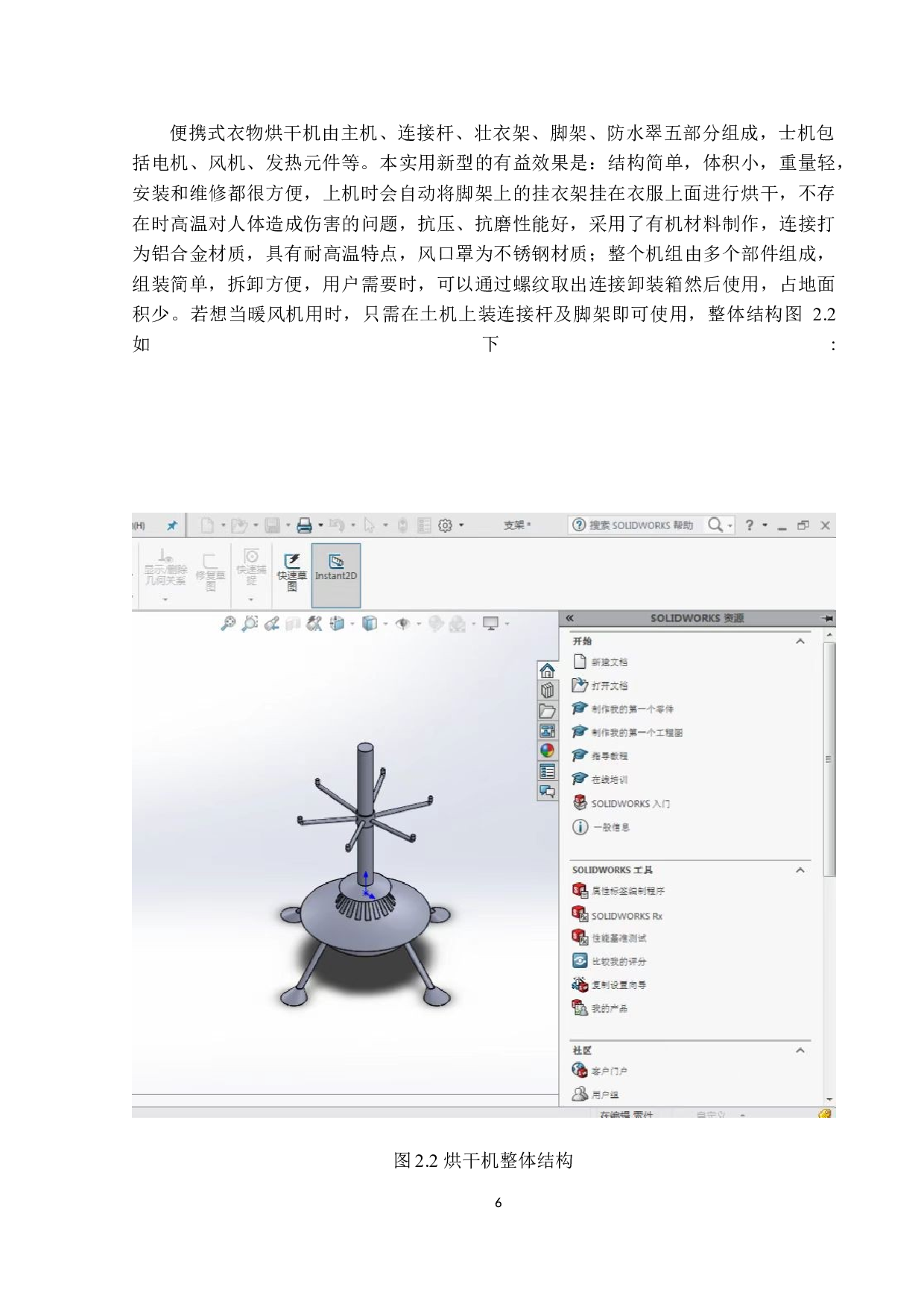Viewport: 924px width, 1307px height.
Task: Open the SOLIDWORKS Forum speech-bubble tab
Action: (547, 791)
